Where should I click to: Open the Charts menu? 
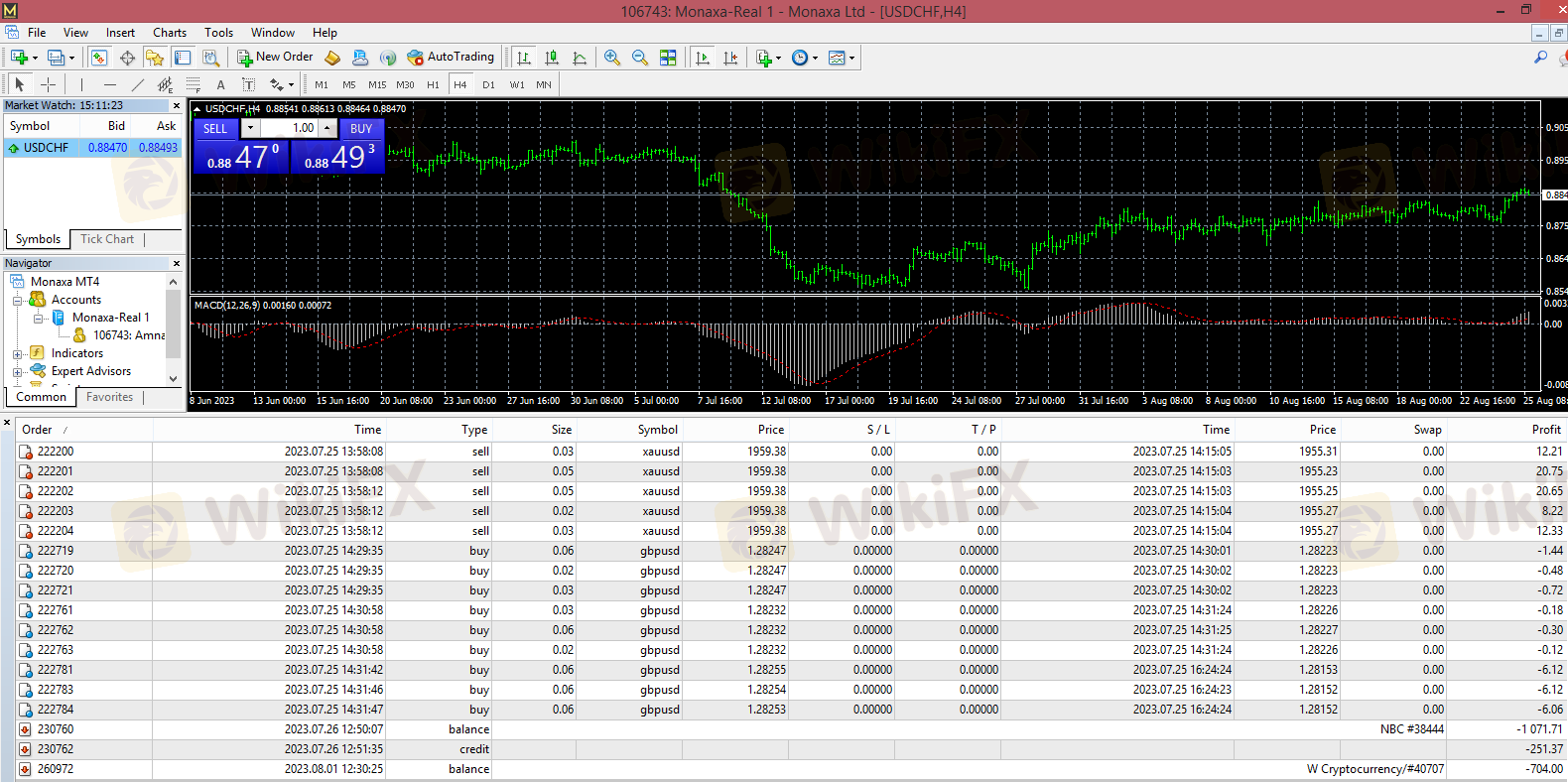pyautogui.click(x=170, y=33)
